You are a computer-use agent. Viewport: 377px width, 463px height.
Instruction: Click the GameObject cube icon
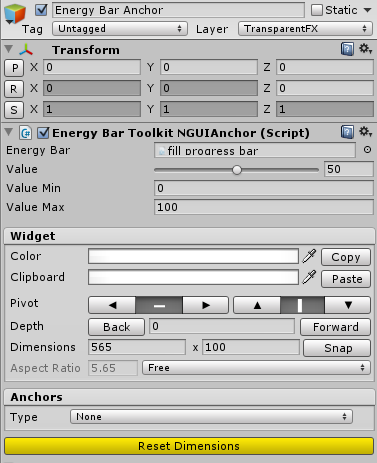(x=15, y=13)
